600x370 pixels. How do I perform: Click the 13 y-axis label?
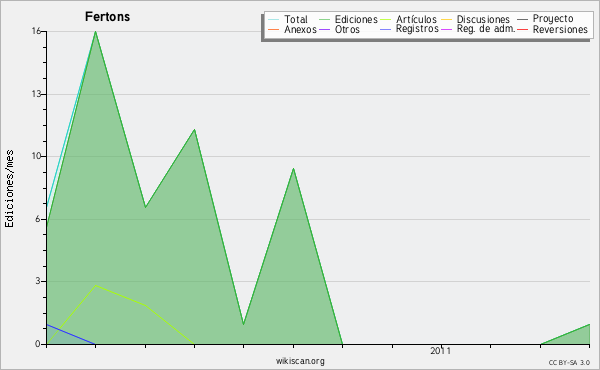[36, 94]
